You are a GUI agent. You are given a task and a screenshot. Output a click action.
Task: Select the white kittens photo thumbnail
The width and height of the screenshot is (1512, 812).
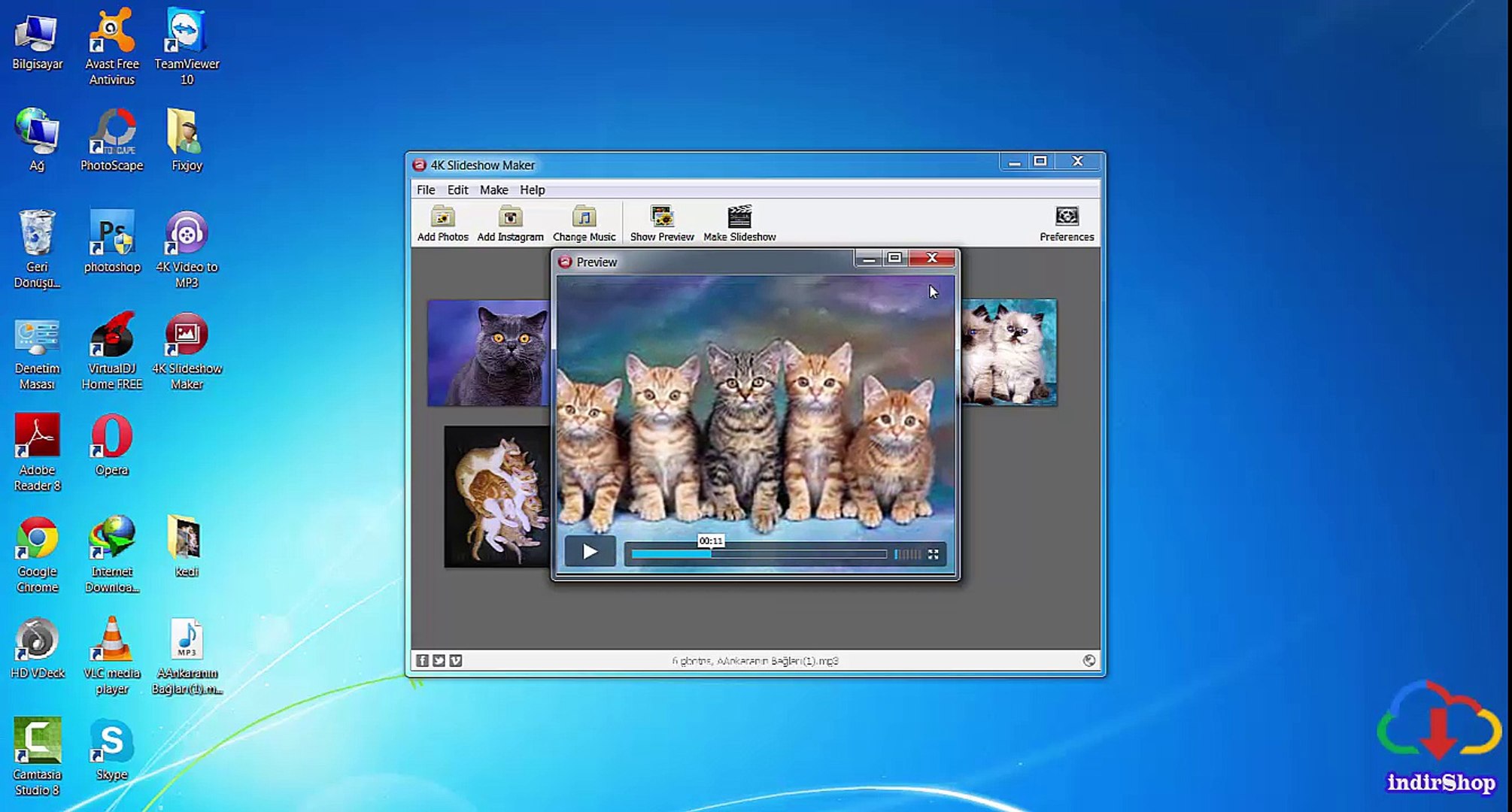tap(1008, 351)
